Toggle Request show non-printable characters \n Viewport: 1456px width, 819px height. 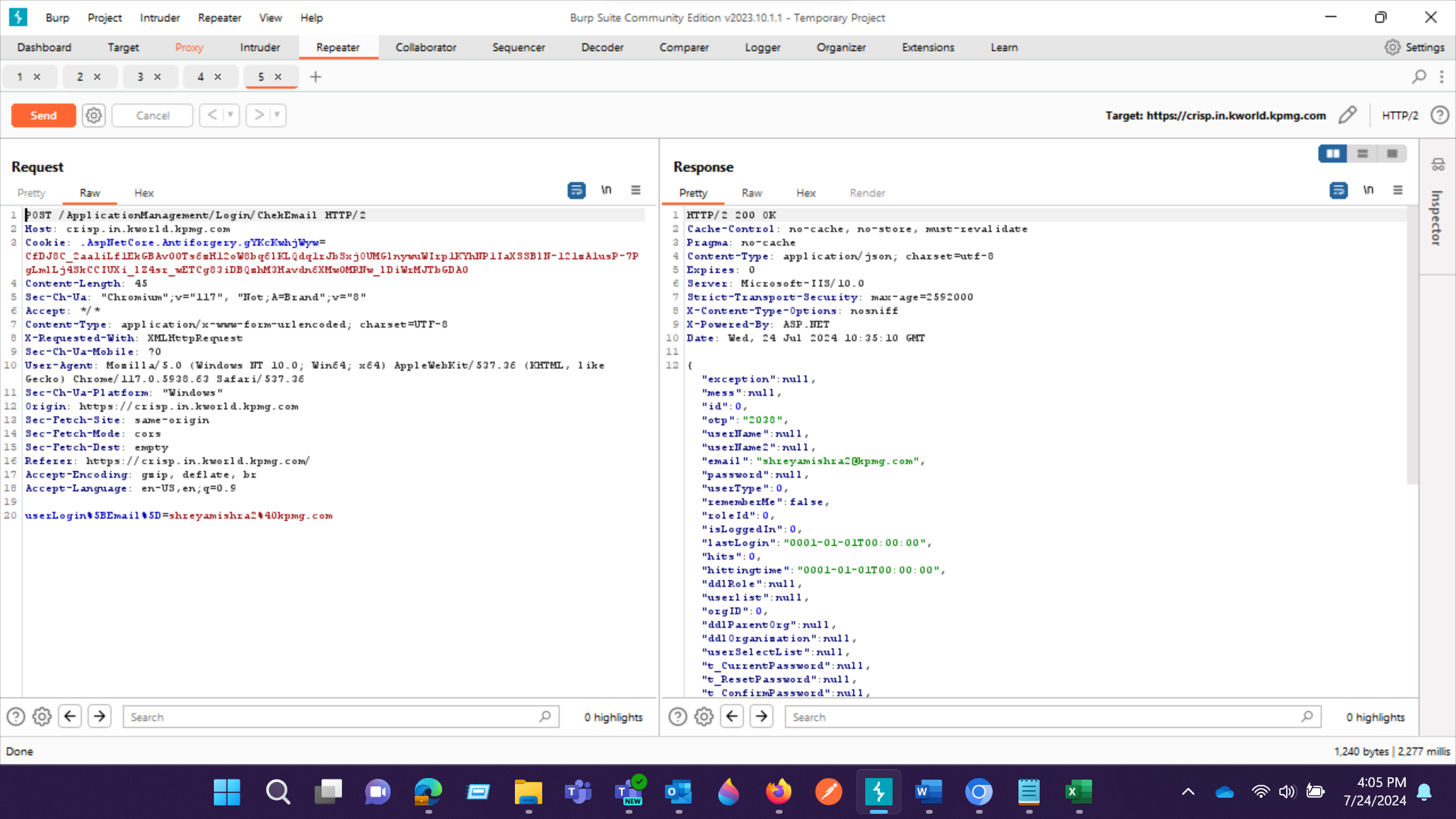[x=606, y=190]
